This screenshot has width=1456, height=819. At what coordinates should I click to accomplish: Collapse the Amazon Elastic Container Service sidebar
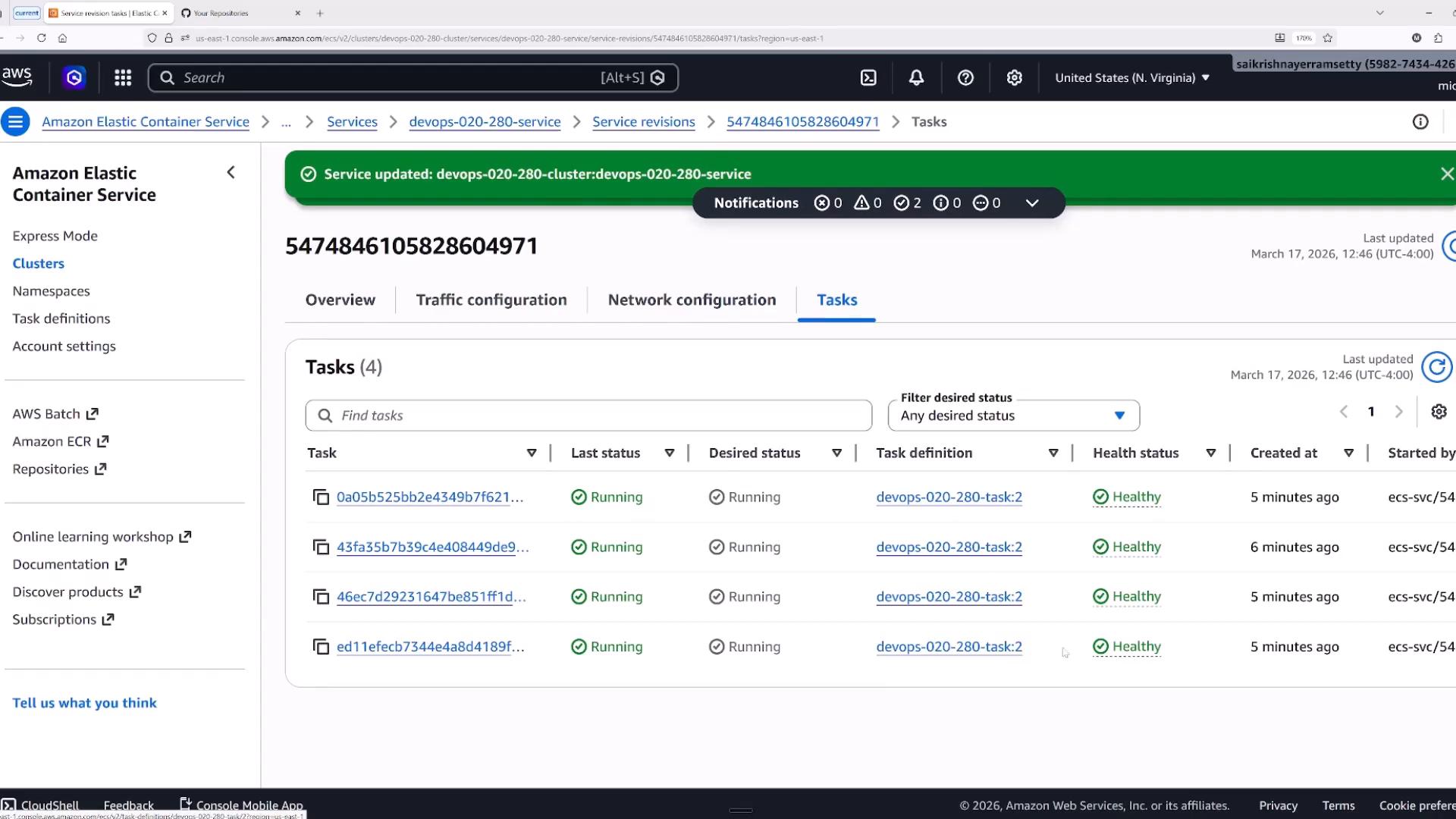coord(231,173)
